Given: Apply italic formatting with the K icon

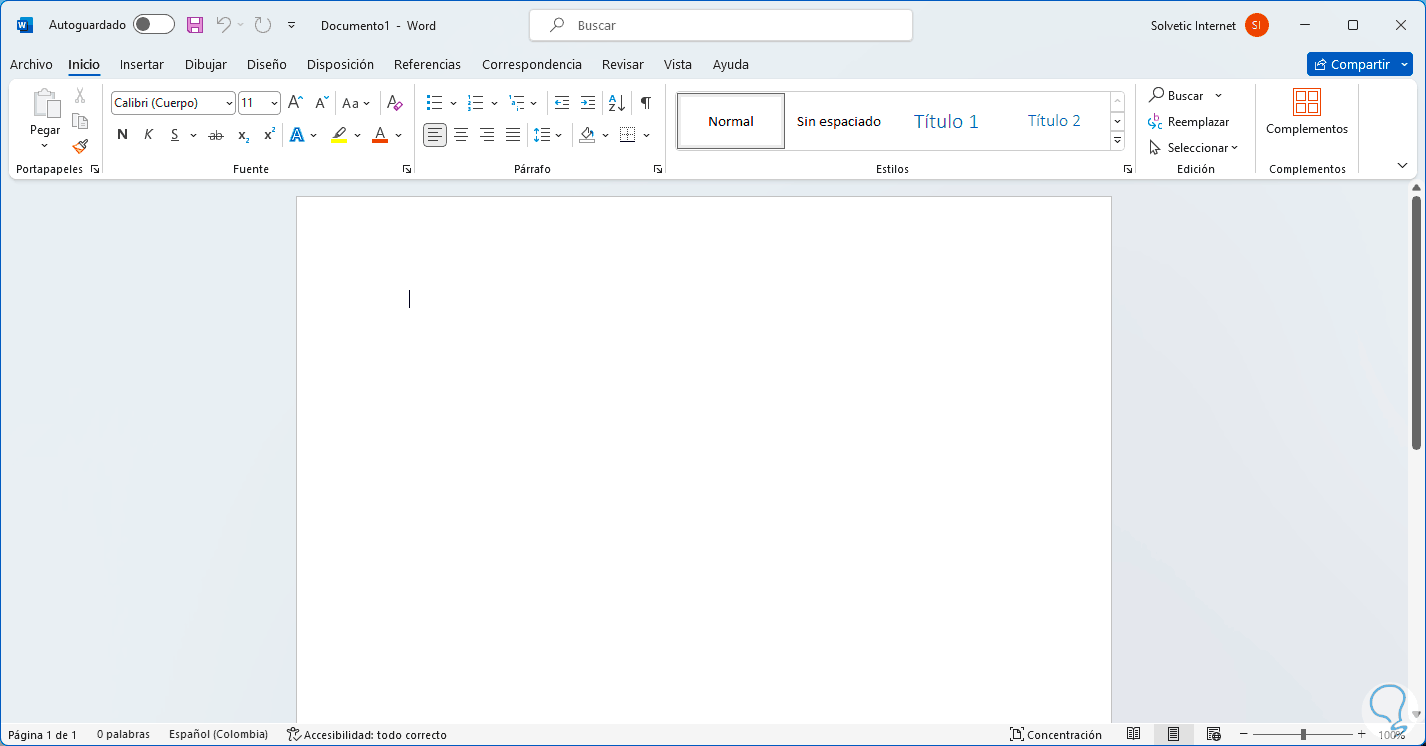Looking at the screenshot, I should click(x=147, y=134).
